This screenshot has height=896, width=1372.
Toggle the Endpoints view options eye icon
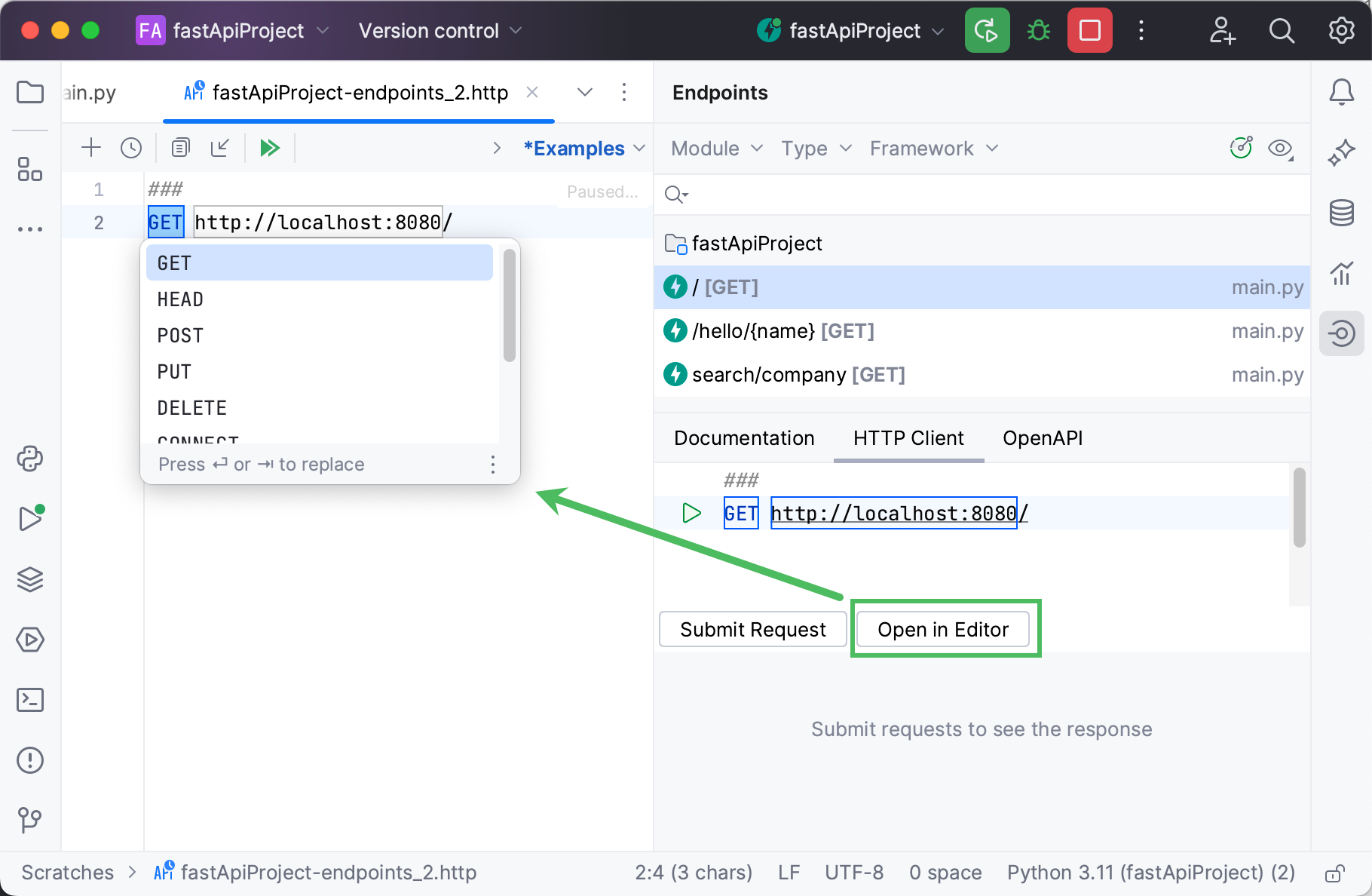tap(1280, 149)
